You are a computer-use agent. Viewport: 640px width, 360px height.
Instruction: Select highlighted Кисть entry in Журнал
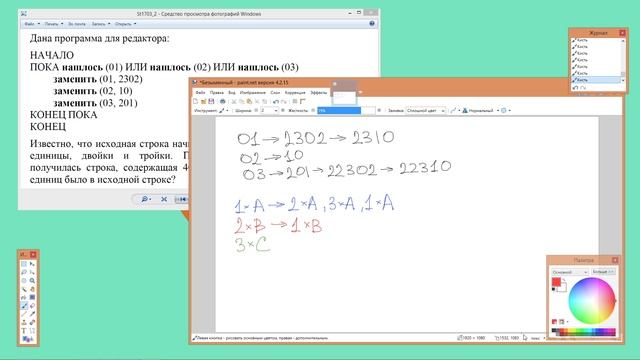click(596, 80)
